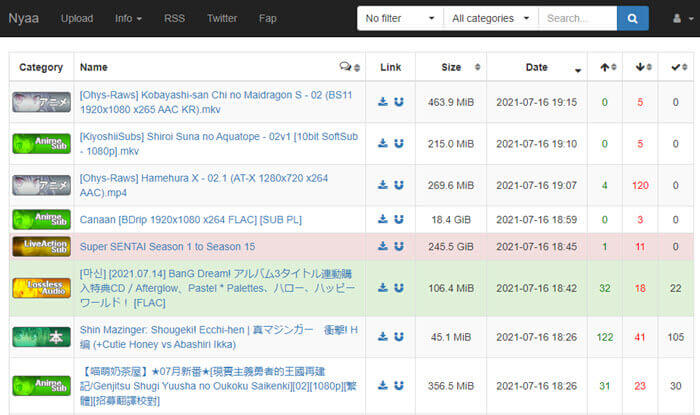Open Shiroi Suna no Aquatope torrent page

[219, 144]
